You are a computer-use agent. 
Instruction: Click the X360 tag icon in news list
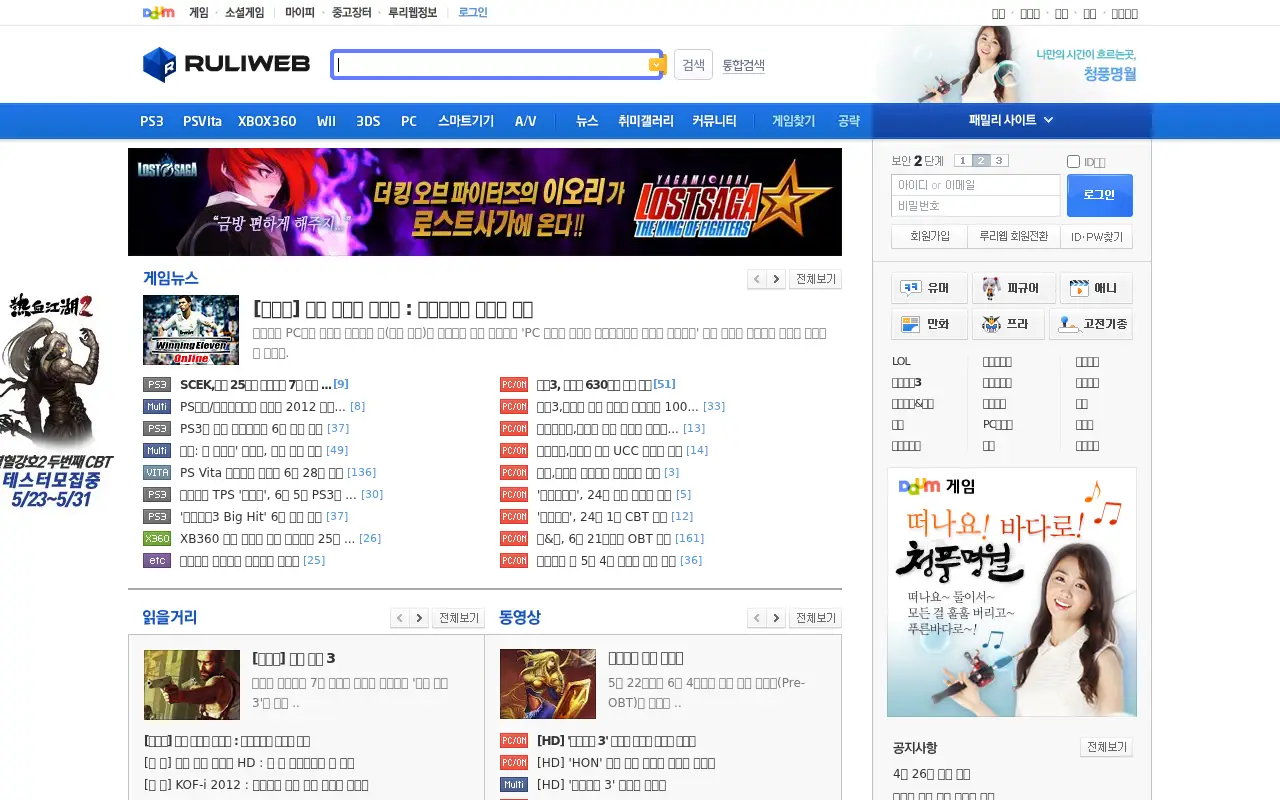point(157,538)
